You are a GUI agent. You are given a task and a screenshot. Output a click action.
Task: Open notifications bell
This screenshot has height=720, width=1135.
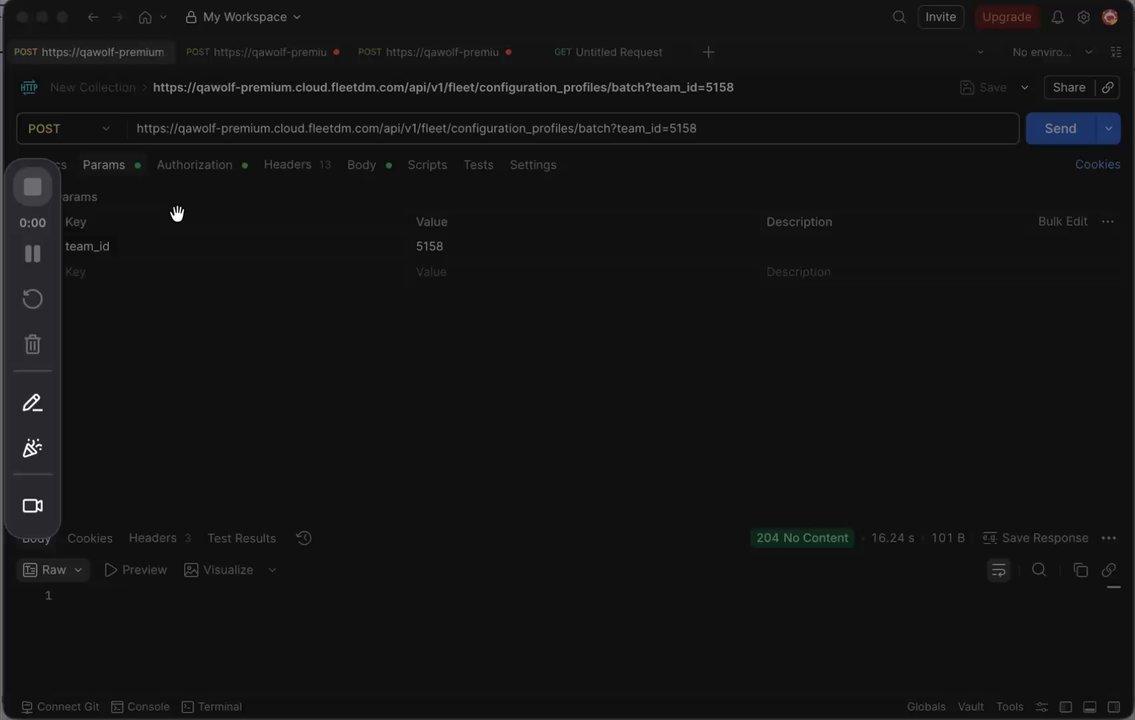coord(1058,17)
